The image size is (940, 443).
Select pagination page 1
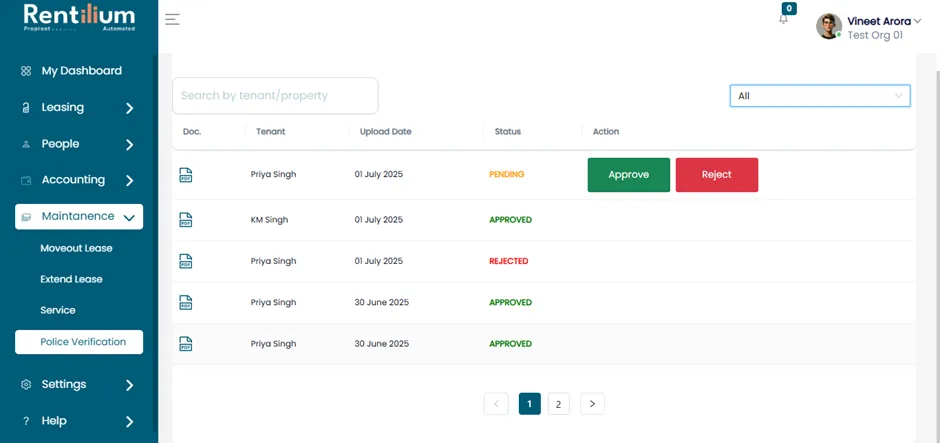point(529,404)
